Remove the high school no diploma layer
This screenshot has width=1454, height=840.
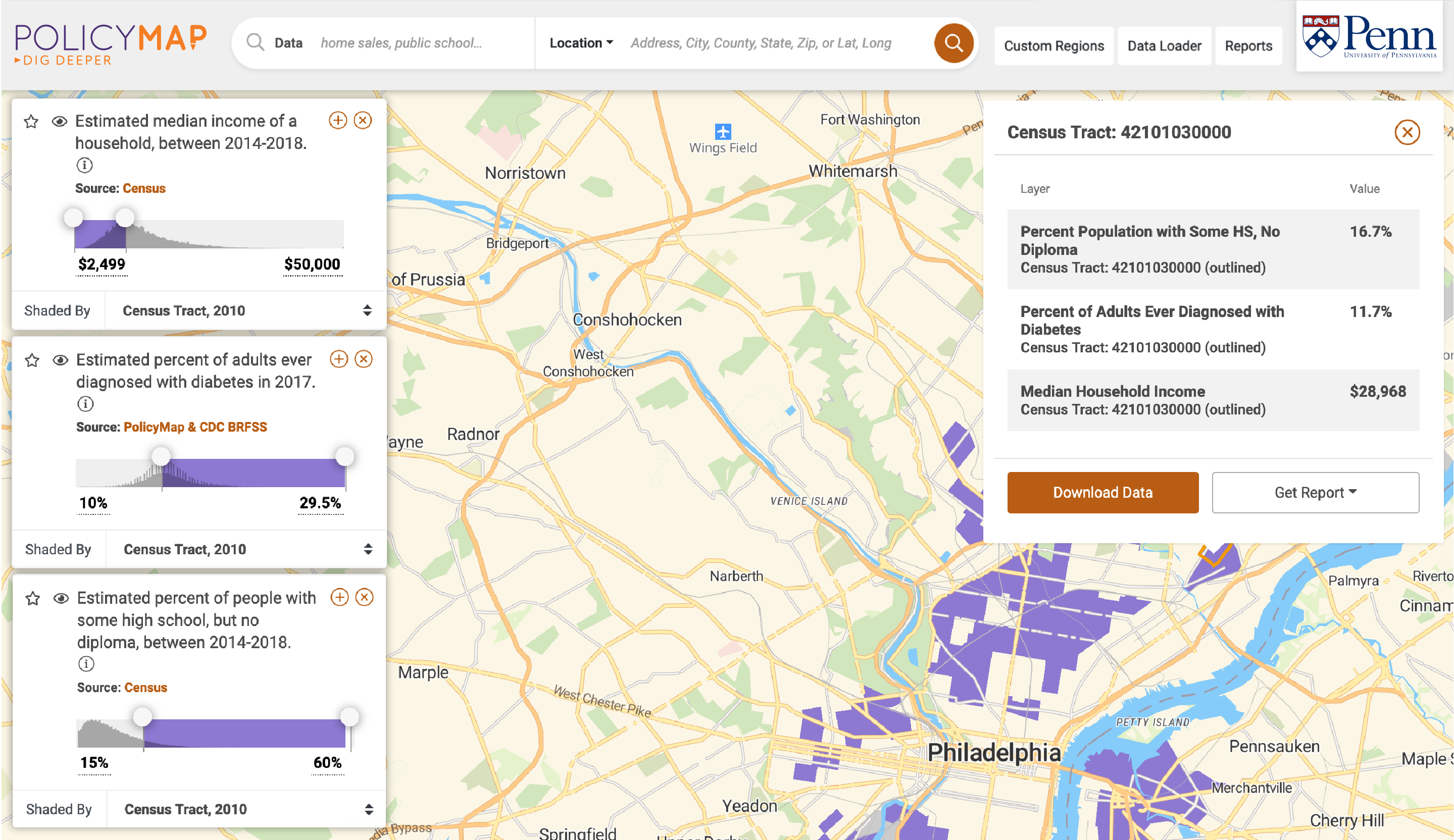coord(365,597)
